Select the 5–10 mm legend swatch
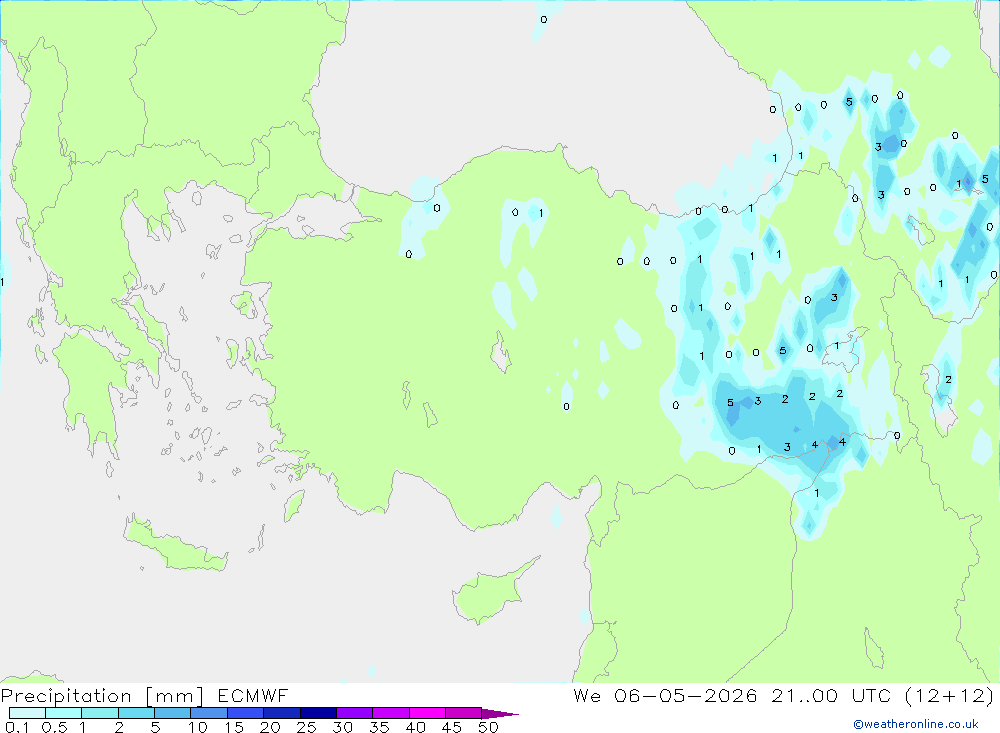The image size is (1000, 733). (173, 713)
